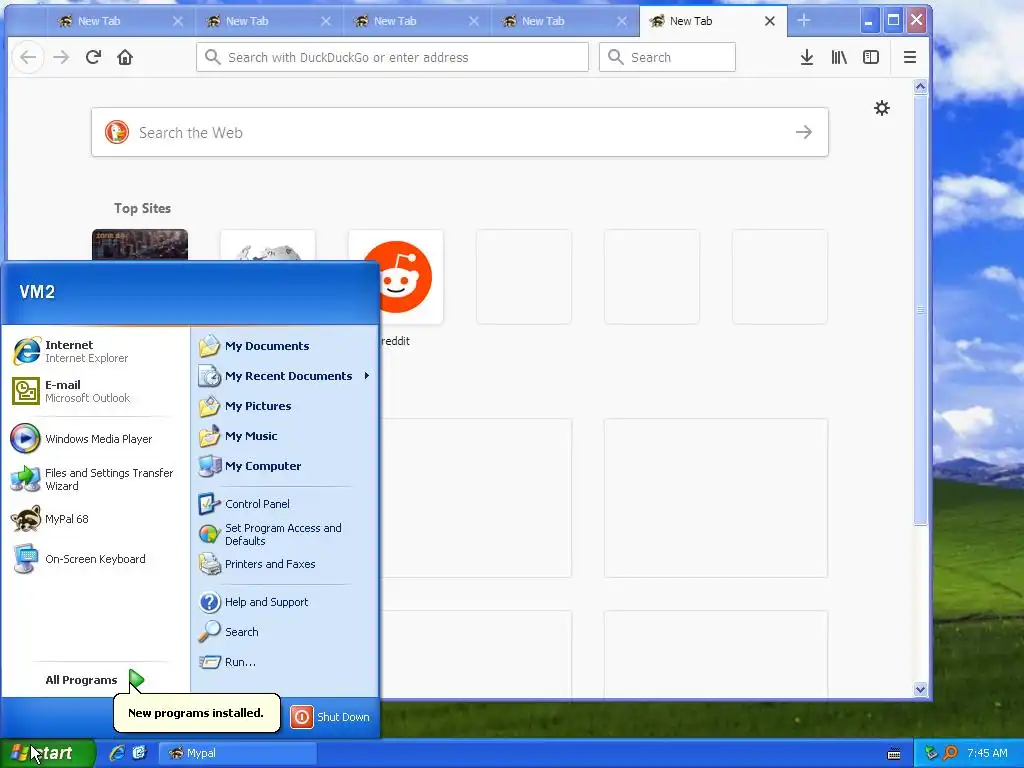Click the browser back arrow button
Viewport: 1024px width, 768px height.
pyautogui.click(x=28, y=57)
